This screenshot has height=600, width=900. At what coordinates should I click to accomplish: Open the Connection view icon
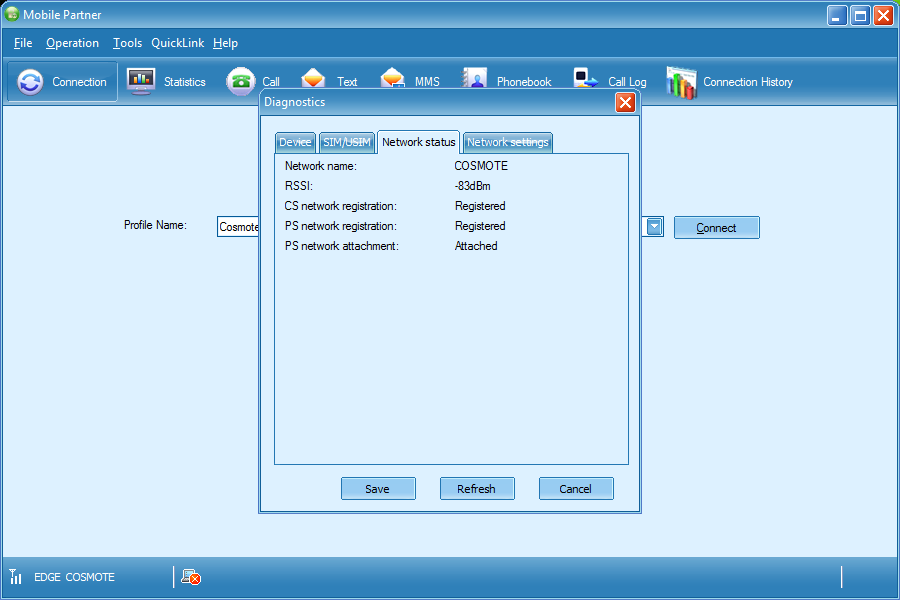30,82
